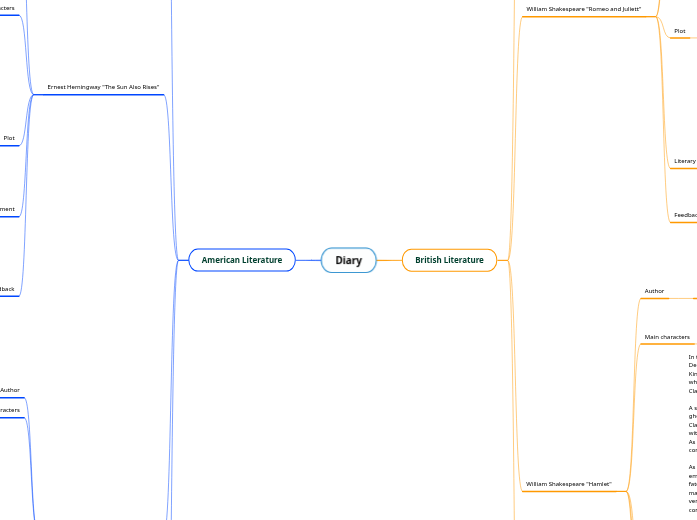Select the central Diary node
The width and height of the screenshot is (697, 520).
[348, 260]
